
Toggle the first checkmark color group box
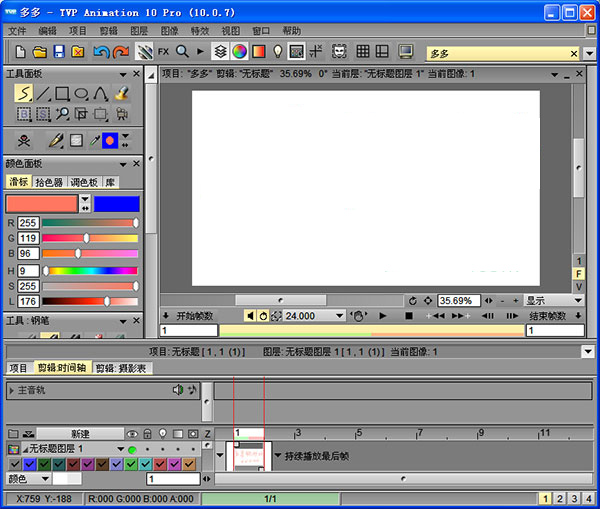click(14, 464)
